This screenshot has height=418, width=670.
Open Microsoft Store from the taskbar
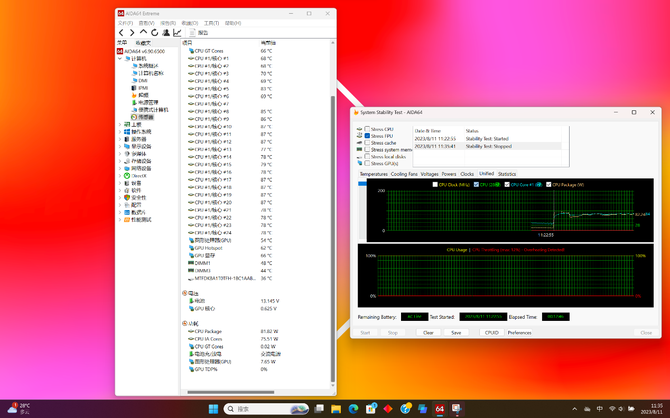(370, 409)
